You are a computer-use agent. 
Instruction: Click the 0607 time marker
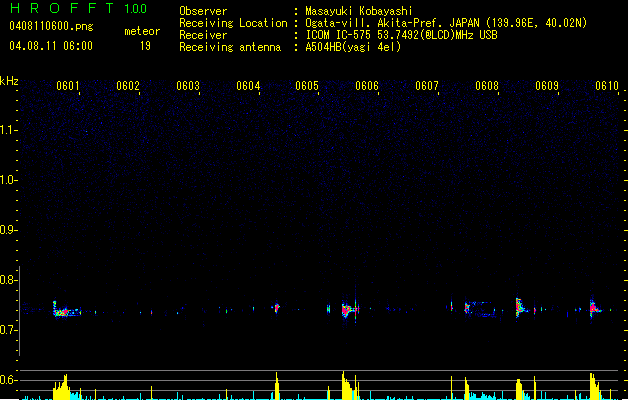[427, 86]
